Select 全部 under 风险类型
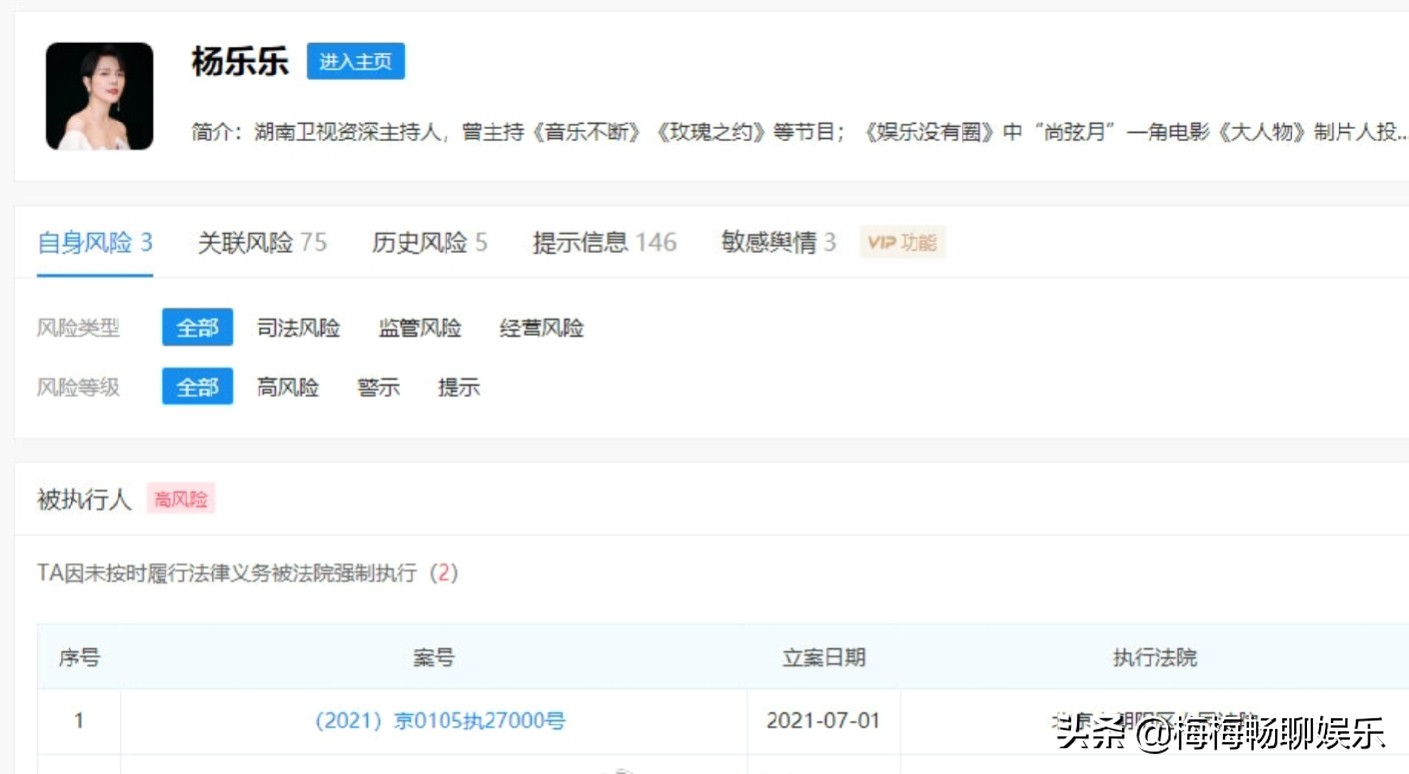The height and width of the screenshot is (774, 1409). coord(196,327)
